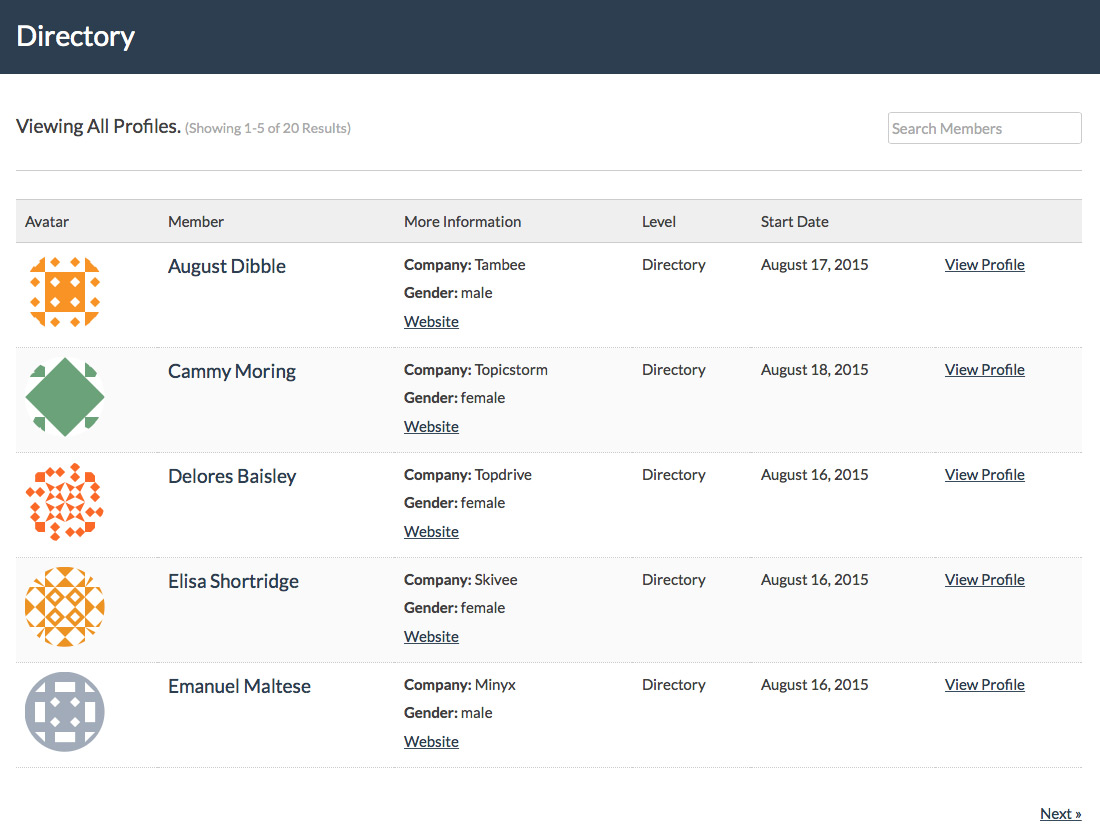Click Elisa Shortridge's Directory level cell
This screenshot has height=830, width=1100.
tap(673, 580)
